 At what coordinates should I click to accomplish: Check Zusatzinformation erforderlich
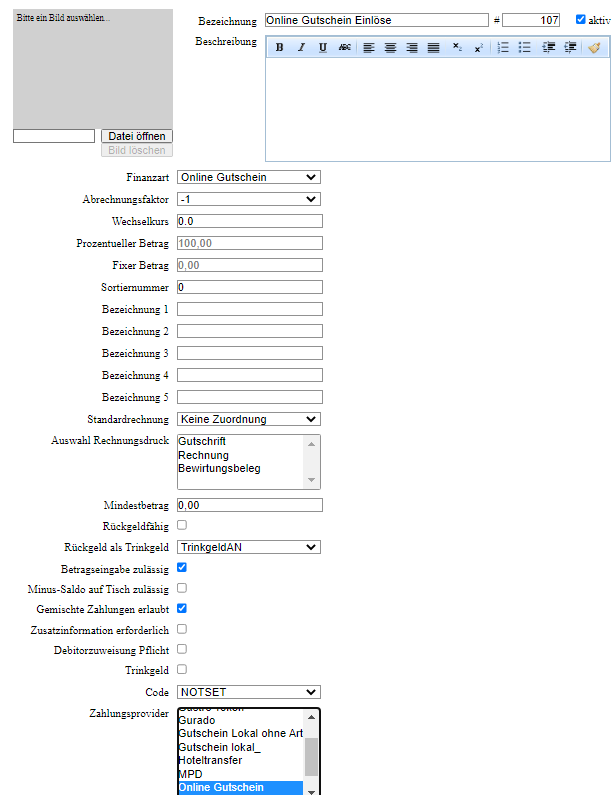coord(182,629)
